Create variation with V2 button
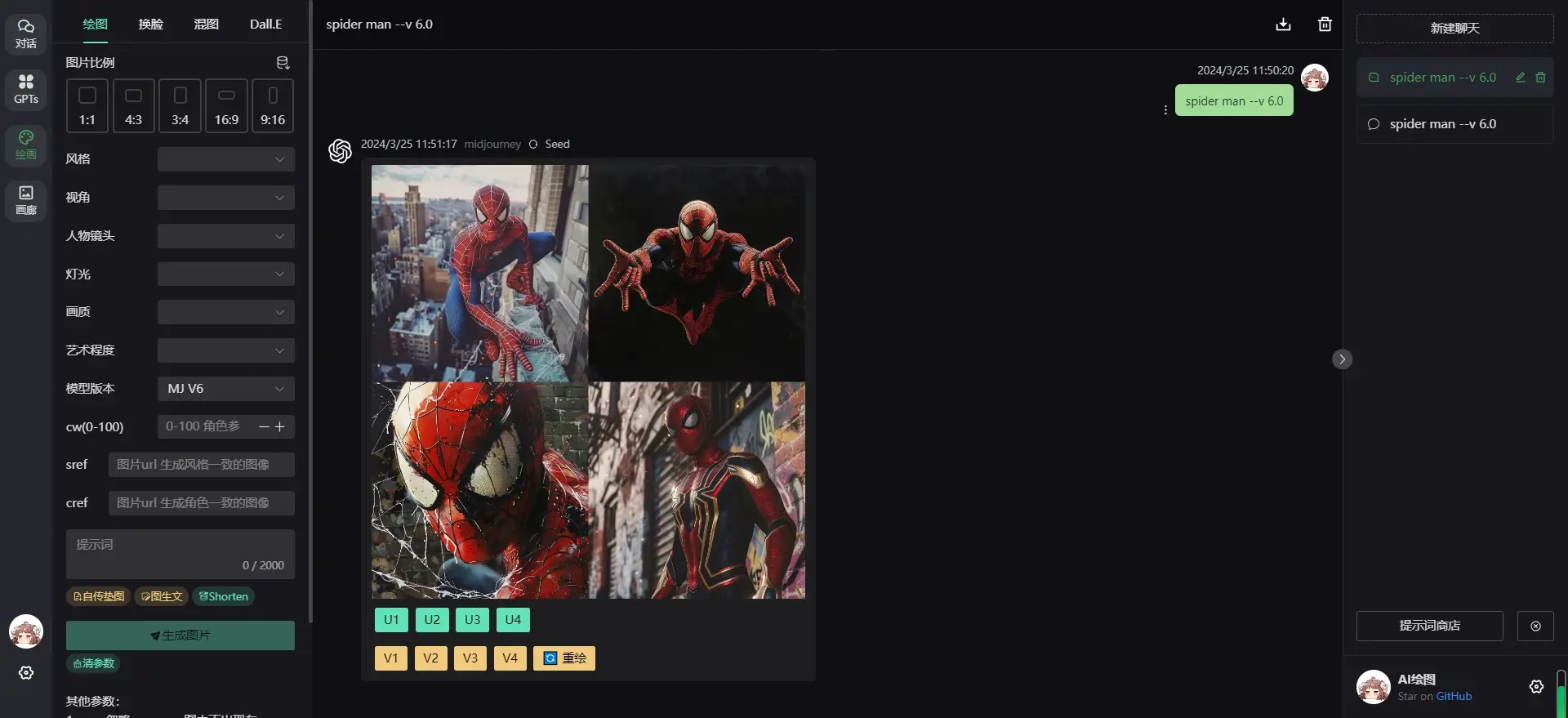The width and height of the screenshot is (1568, 718). (431, 658)
